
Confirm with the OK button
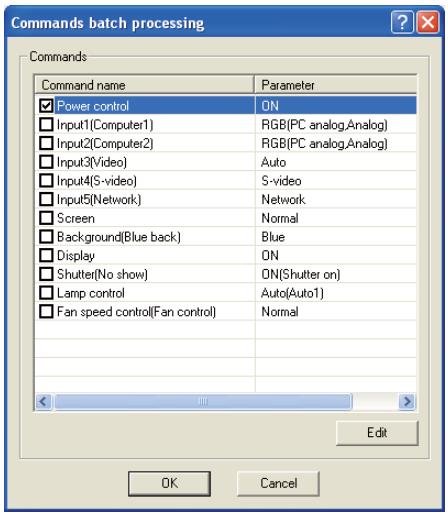coord(169,483)
